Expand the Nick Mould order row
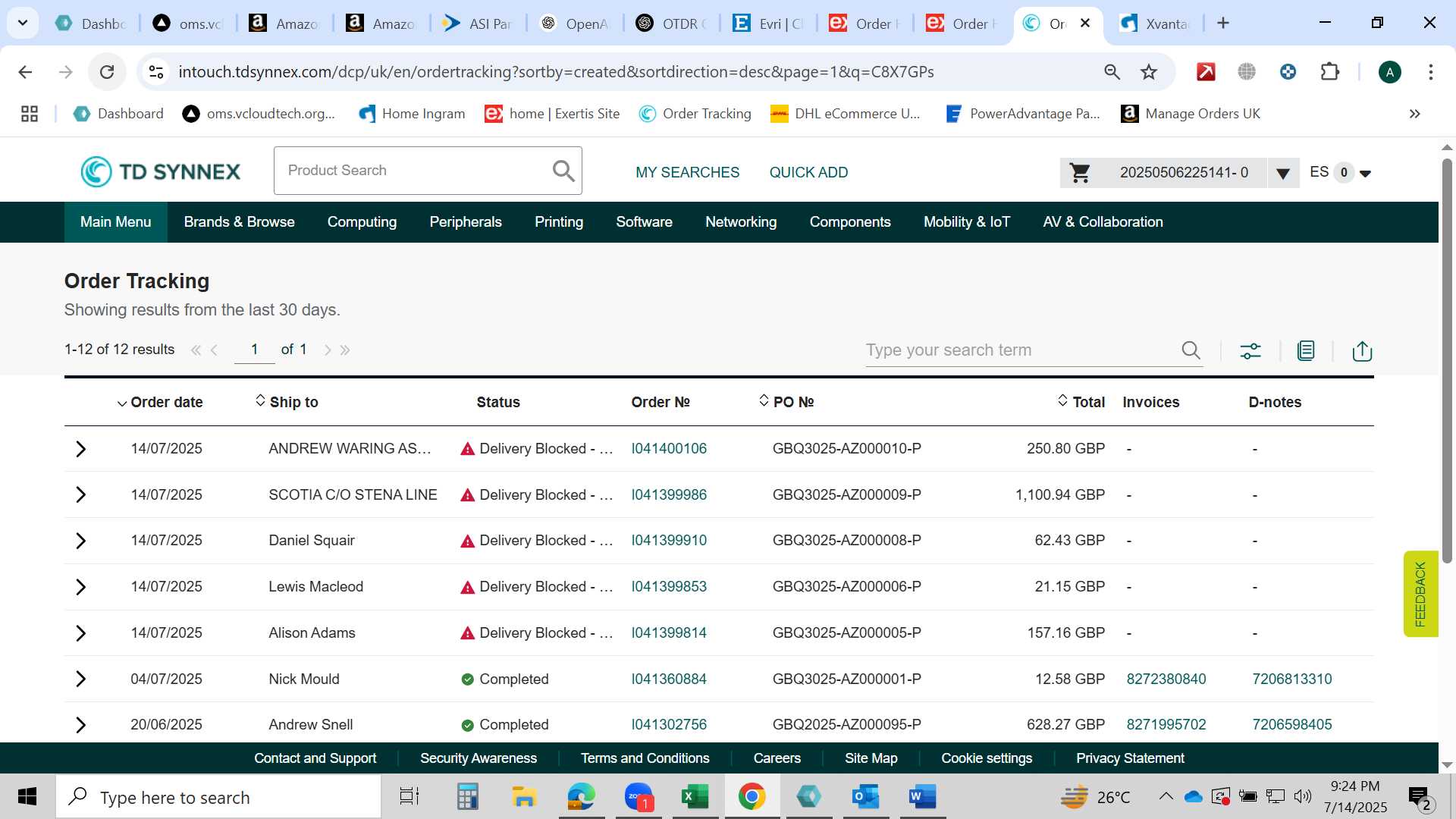This screenshot has width=1456, height=819. (x=80, y=679)
